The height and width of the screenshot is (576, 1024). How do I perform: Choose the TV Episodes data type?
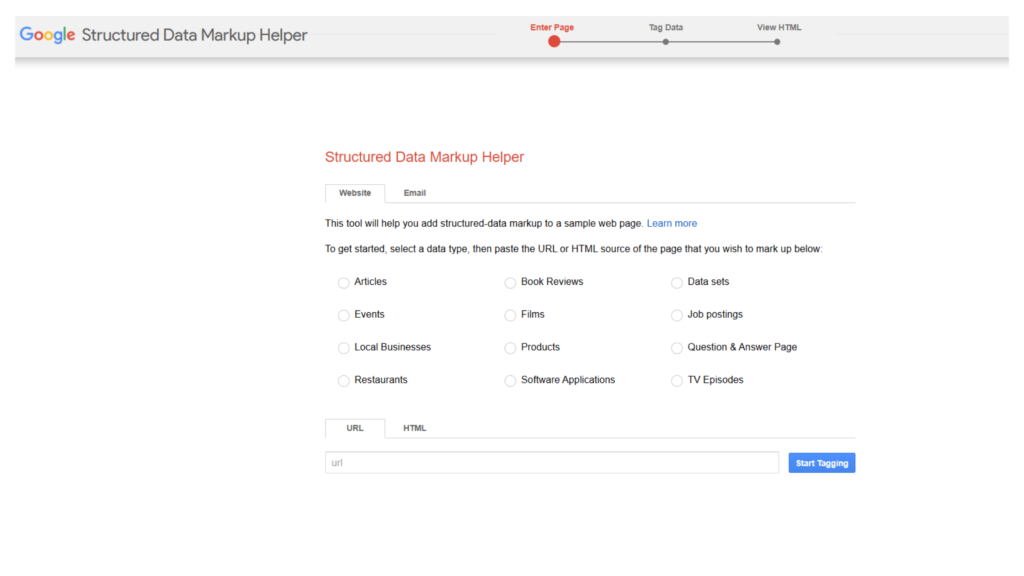pos(677,381)
